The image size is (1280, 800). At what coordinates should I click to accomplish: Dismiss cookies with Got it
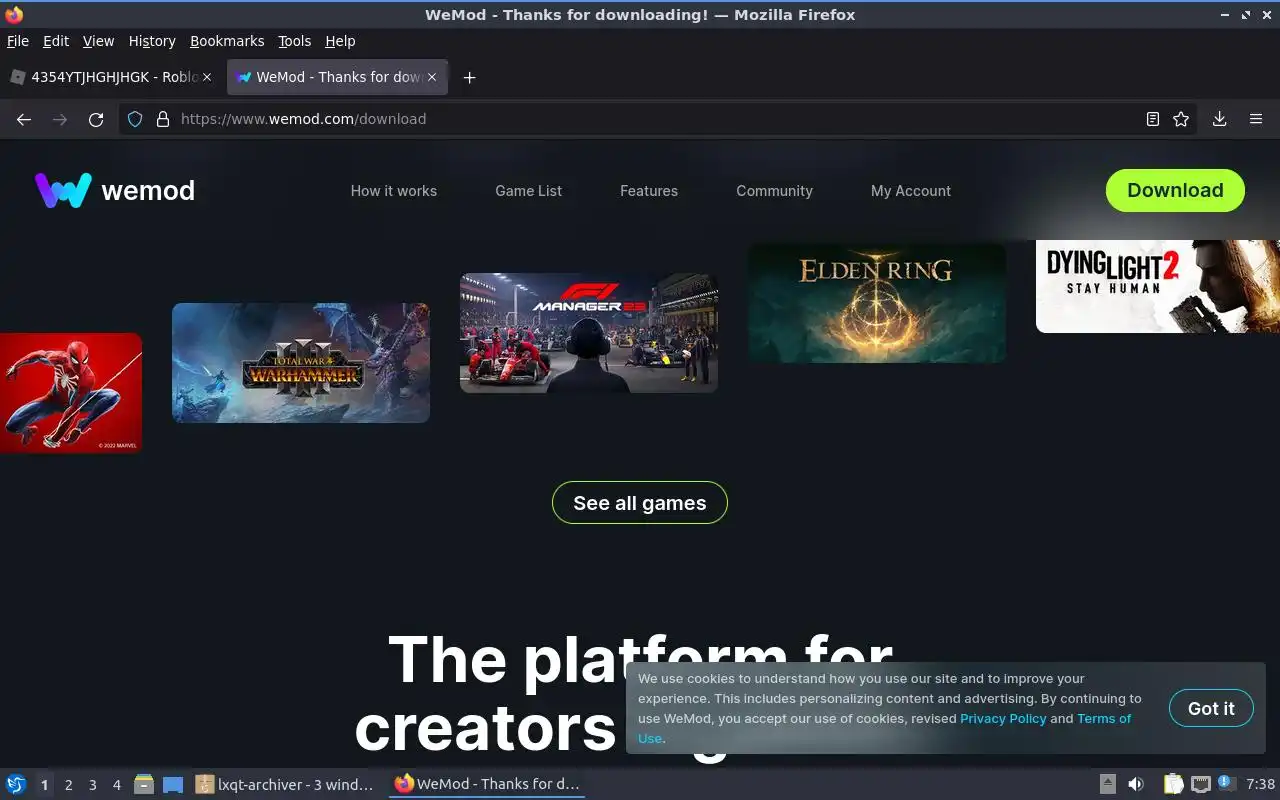[x=1211, y=708]
